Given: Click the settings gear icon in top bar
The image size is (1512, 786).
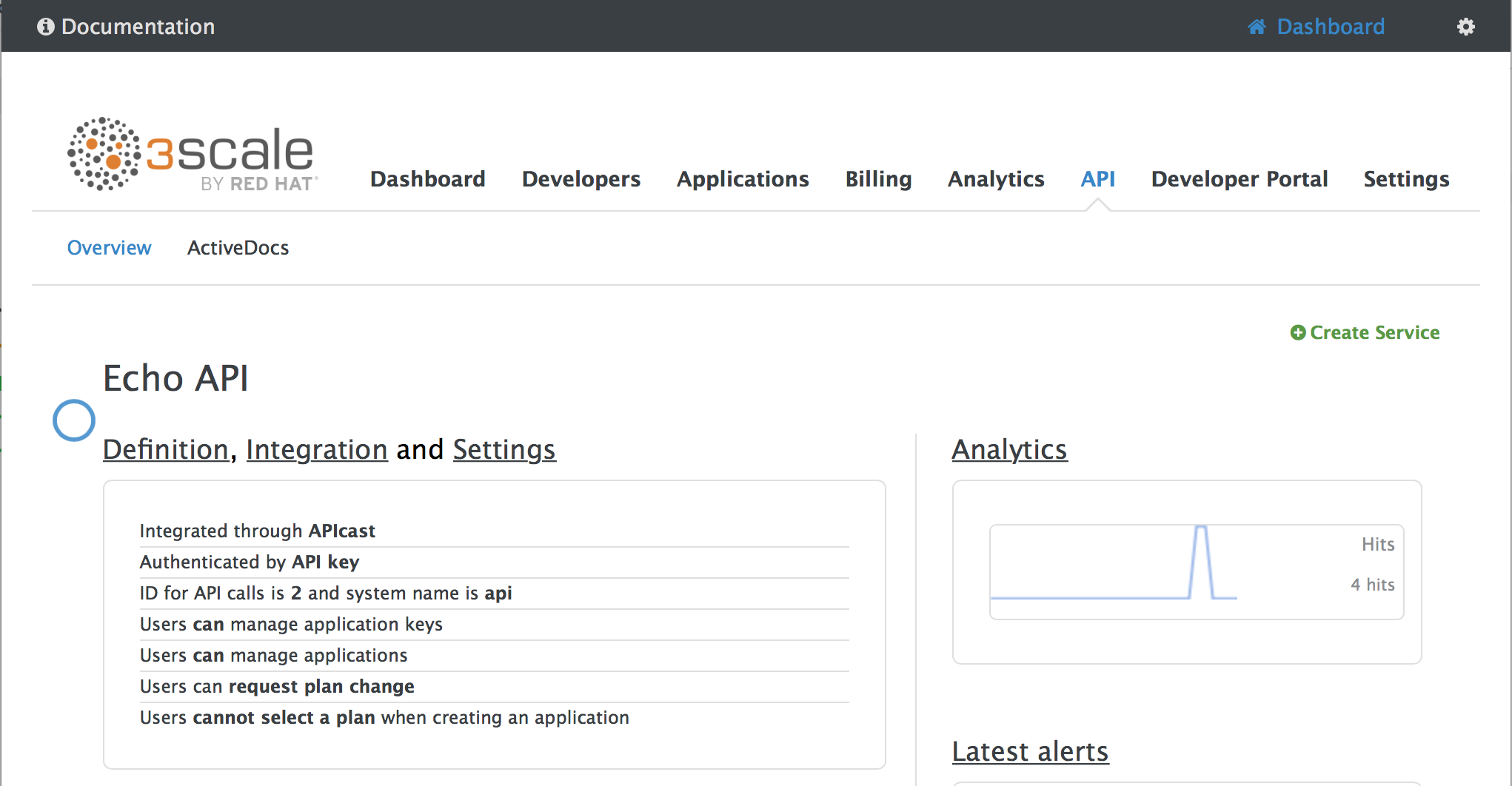Looking at the screenshot, I should pos(1465,27).
